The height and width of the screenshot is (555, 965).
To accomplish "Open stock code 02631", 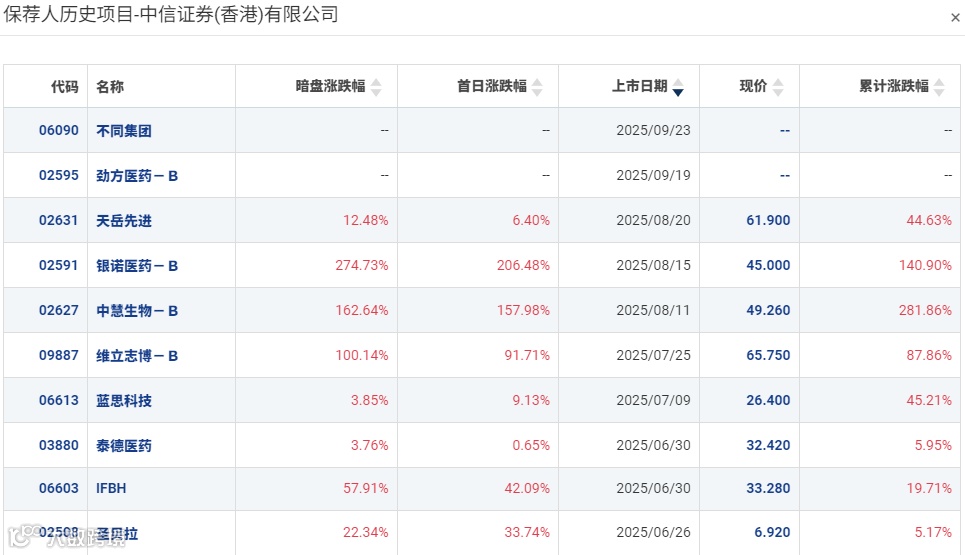I will tap(58, 220).
